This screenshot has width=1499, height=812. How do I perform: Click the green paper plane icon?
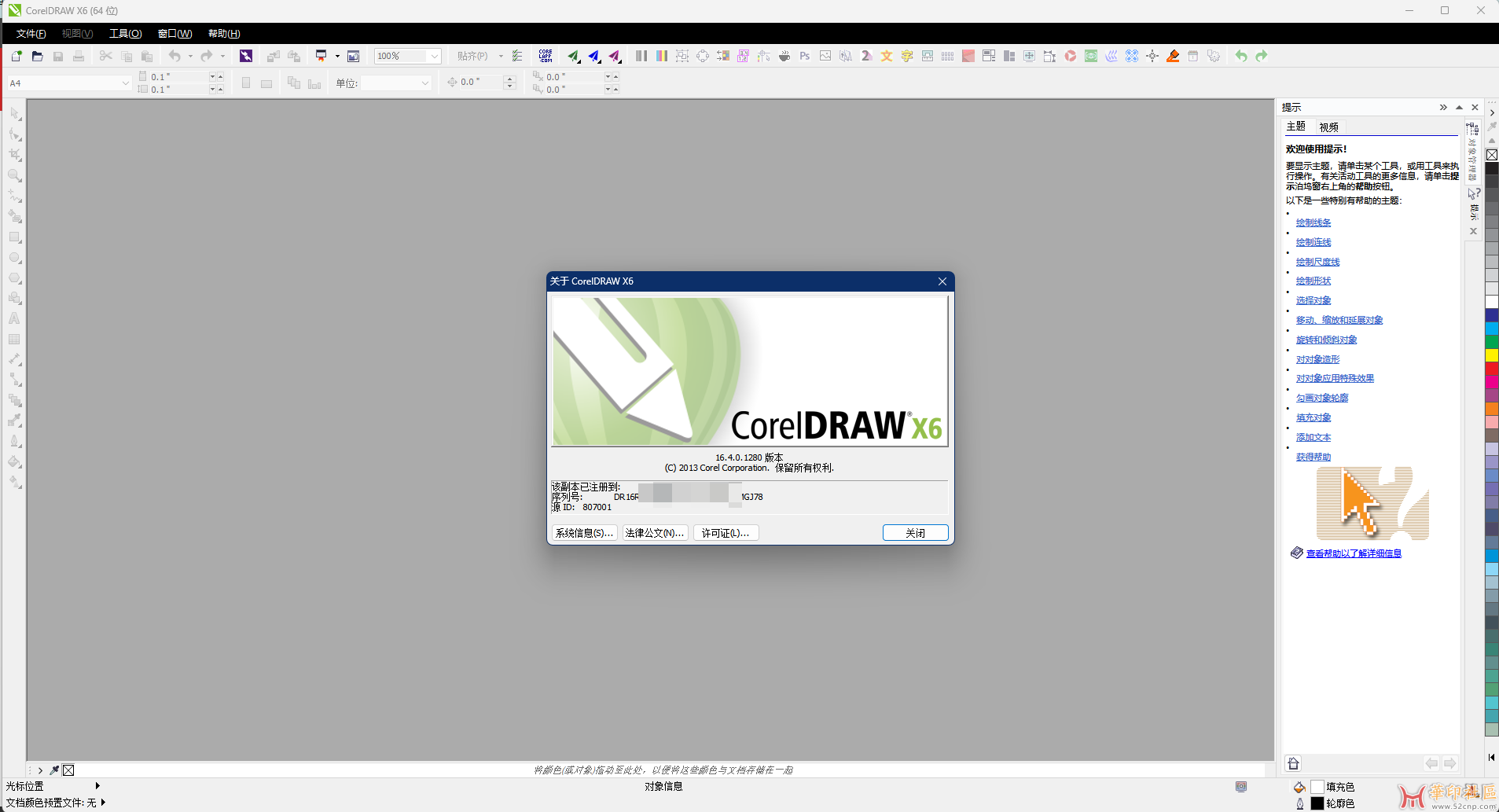(x=574, y=56)
